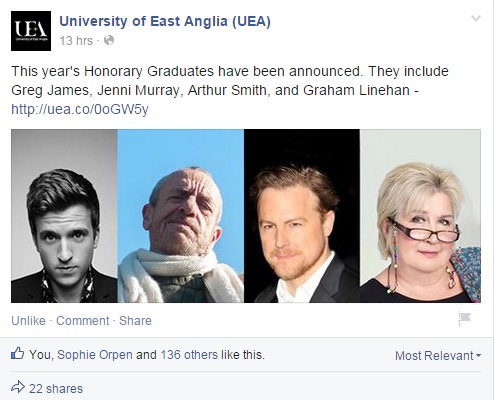The width and height of the screenshot is (494, 400).
Task: Open the post options chevron menu
Action: pyautogui.click(x=476, y=18)
